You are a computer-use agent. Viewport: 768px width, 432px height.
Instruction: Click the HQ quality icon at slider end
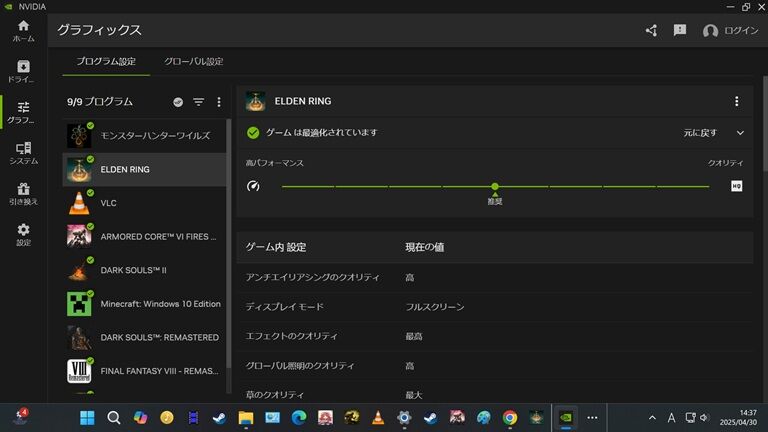(736, 186)
